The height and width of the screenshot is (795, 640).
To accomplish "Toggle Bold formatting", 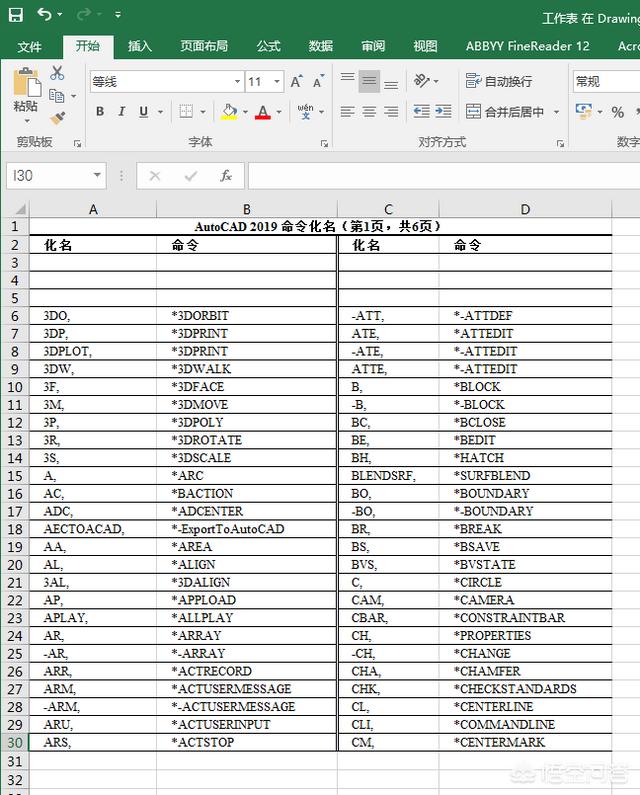I will click(x=100, y=112).
